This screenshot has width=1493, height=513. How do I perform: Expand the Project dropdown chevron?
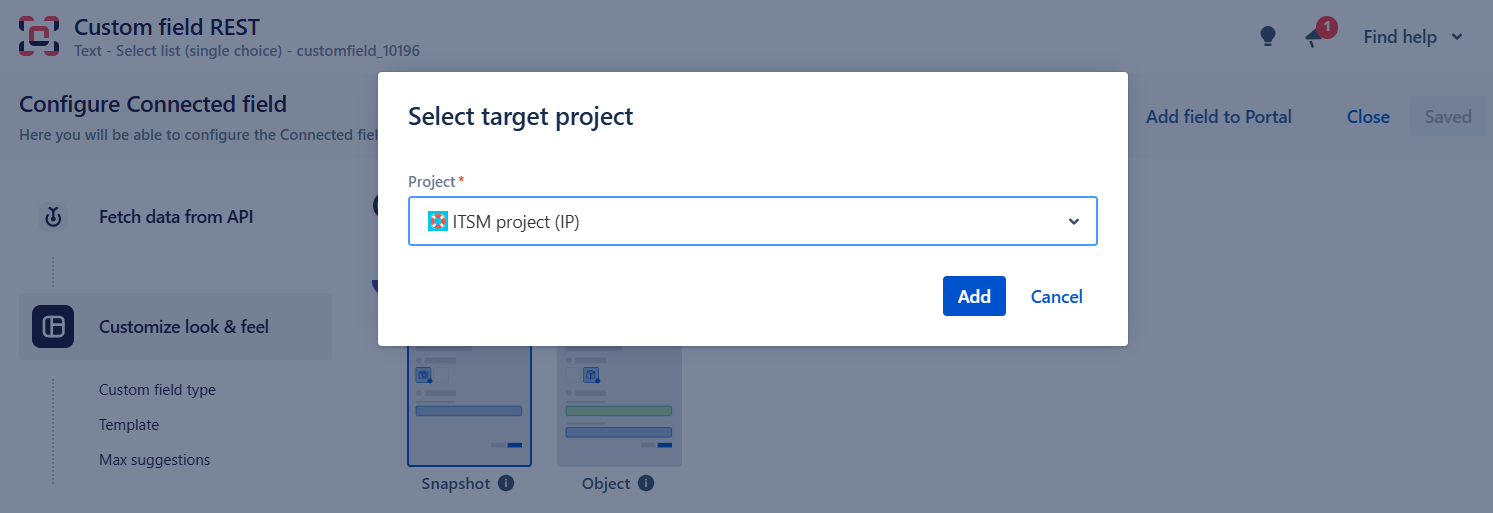[x=1074, y=222]
